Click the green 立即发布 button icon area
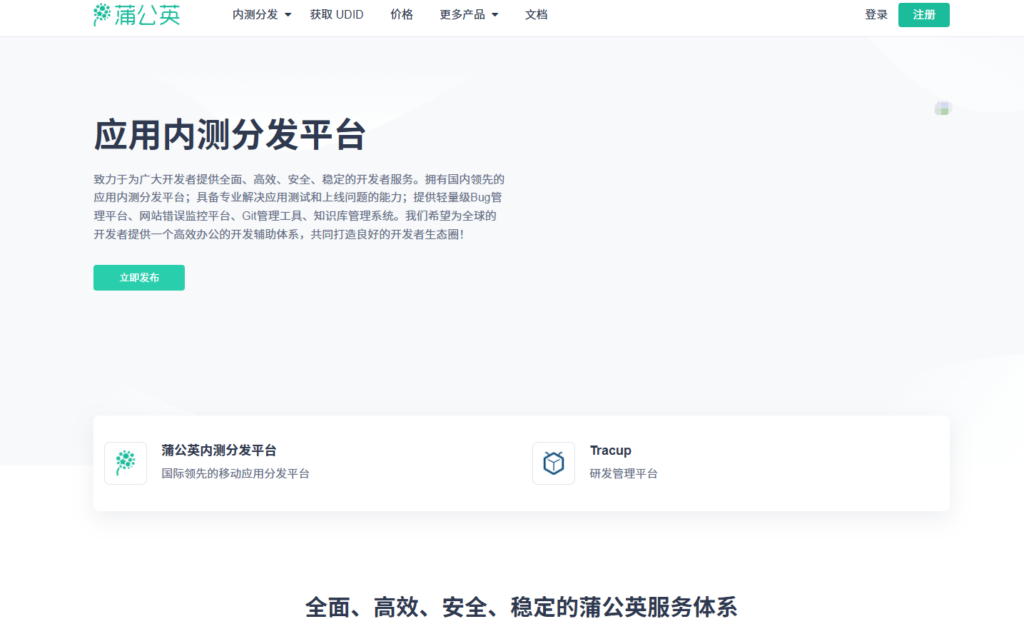 (x=138, y=277)
